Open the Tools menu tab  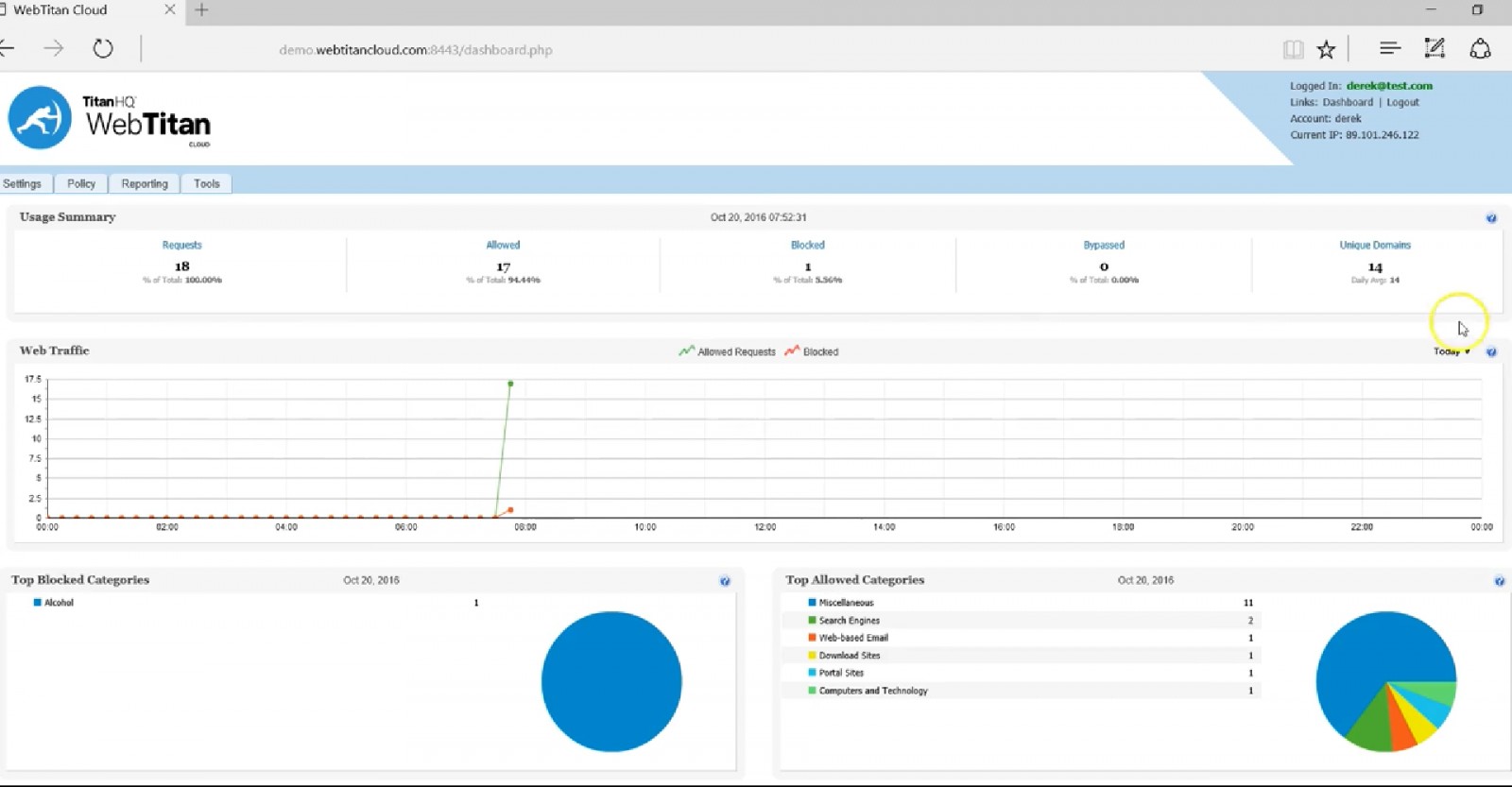(207, 184)
